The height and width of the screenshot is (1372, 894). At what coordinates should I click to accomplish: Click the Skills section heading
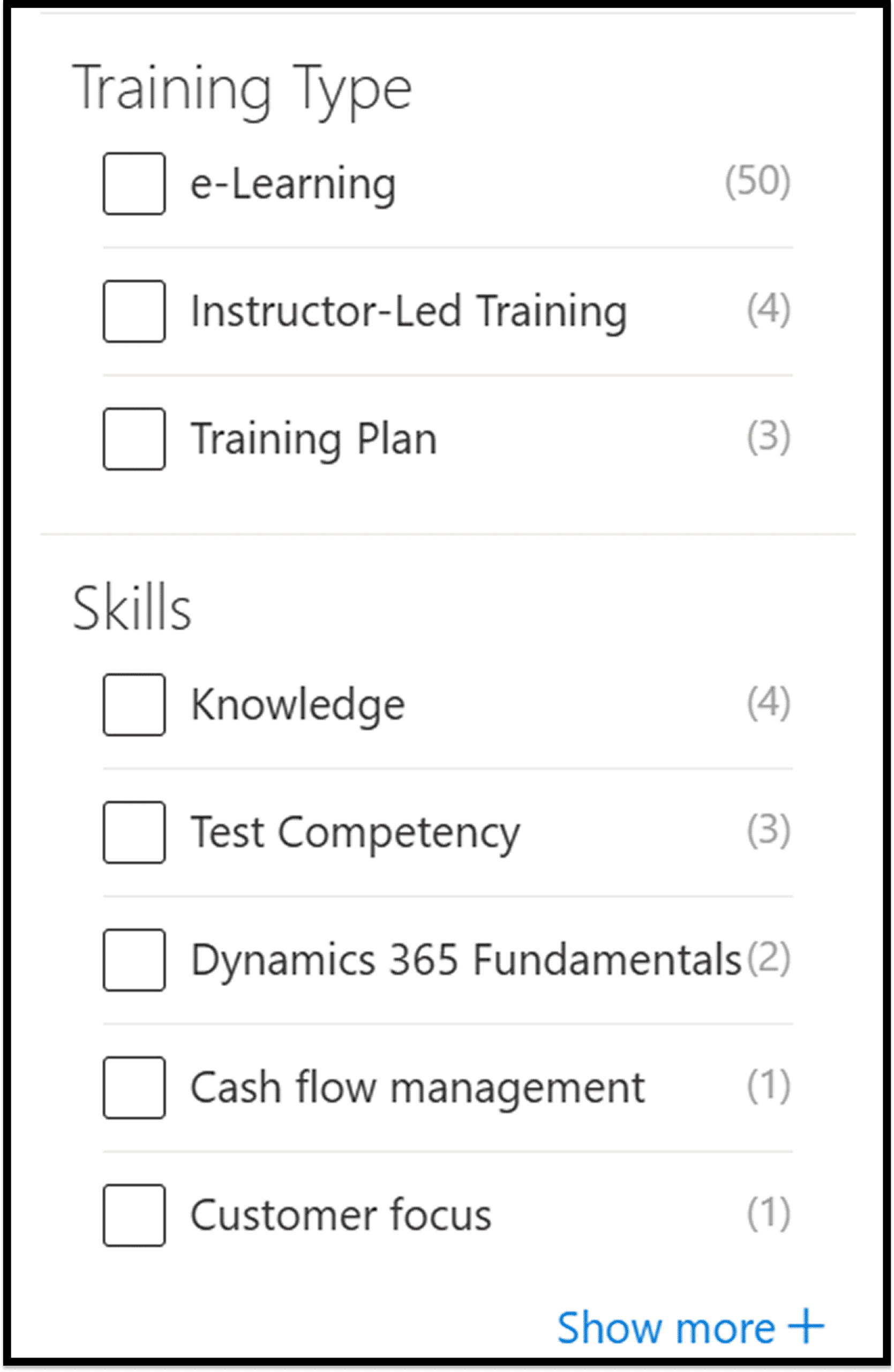click(132, 608)
